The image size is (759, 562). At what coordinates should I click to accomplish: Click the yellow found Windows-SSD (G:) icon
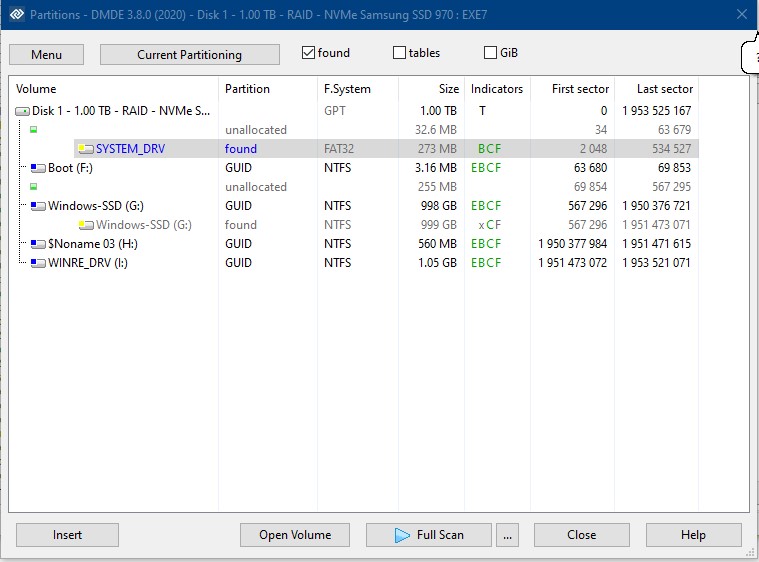[86, 225]
